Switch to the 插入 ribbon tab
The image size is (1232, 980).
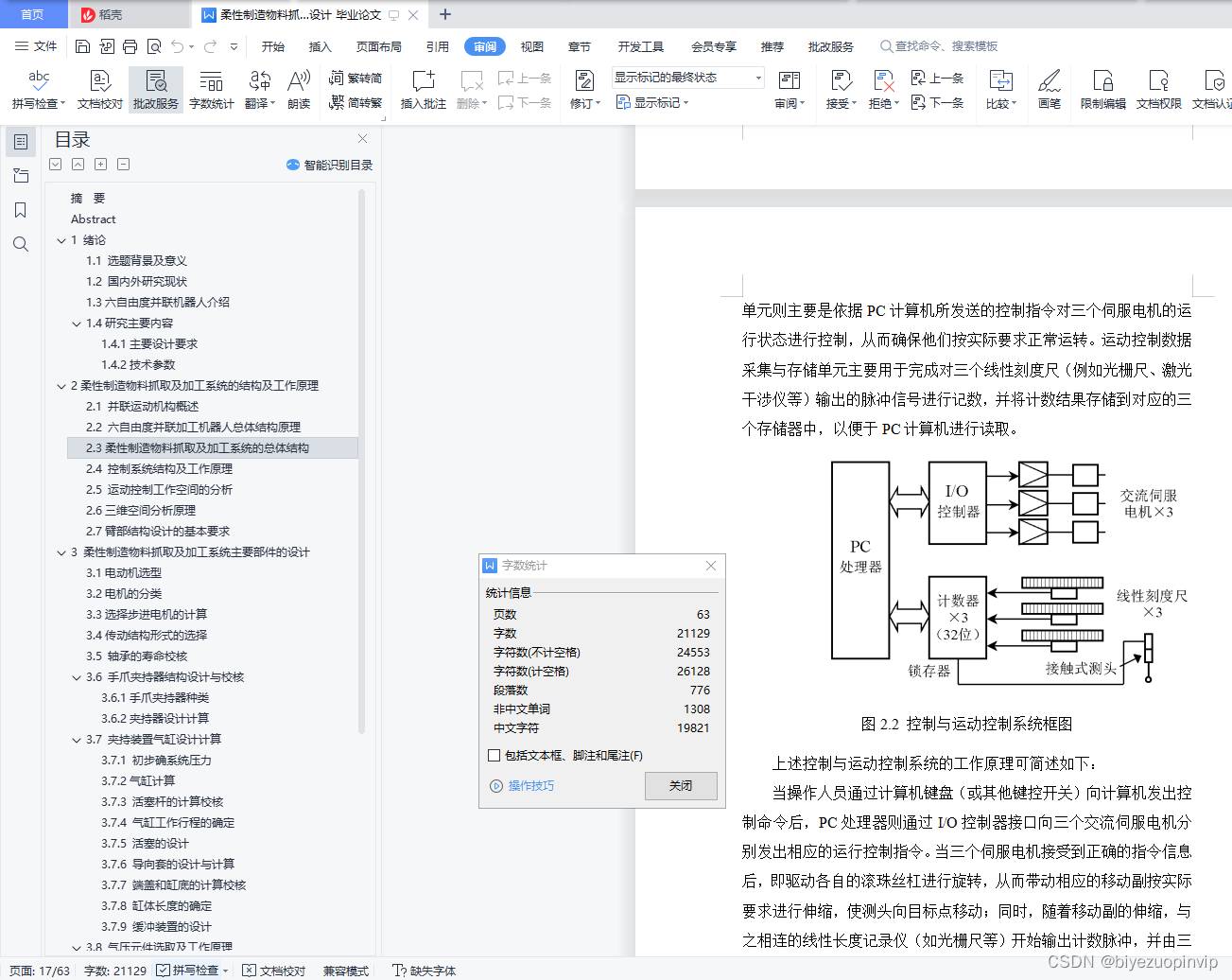coord(321,46)
